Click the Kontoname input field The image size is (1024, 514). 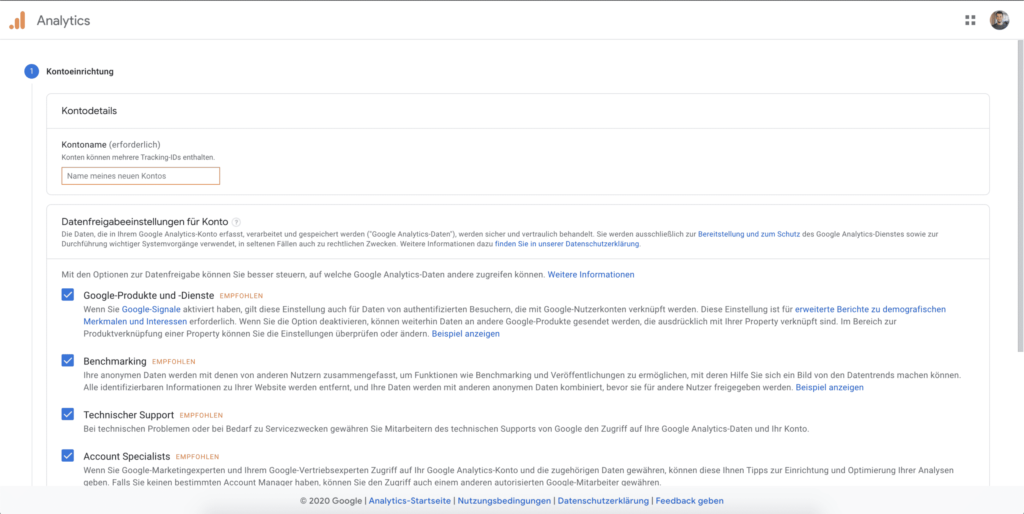140,176
